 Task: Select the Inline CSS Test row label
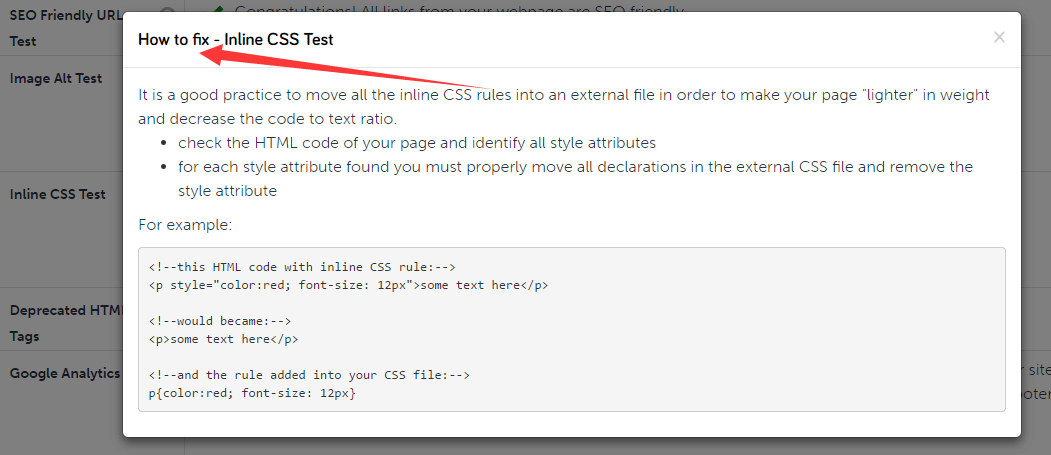click(x=58, y=194)
